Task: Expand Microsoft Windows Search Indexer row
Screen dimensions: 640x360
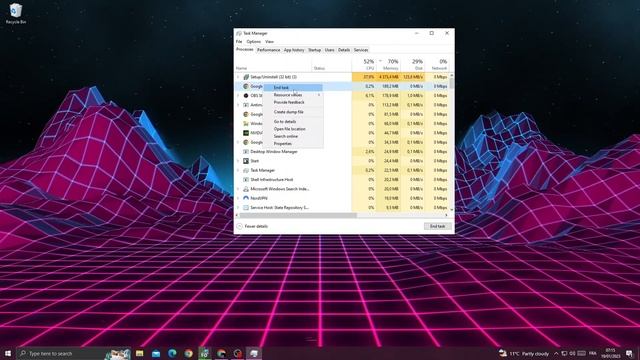Action: 238,189
